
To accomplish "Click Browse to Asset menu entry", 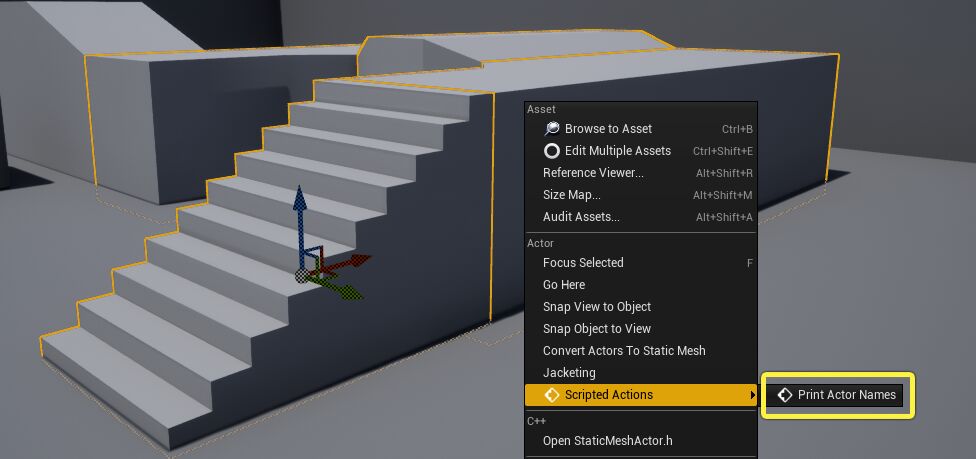I will (640, 129).
